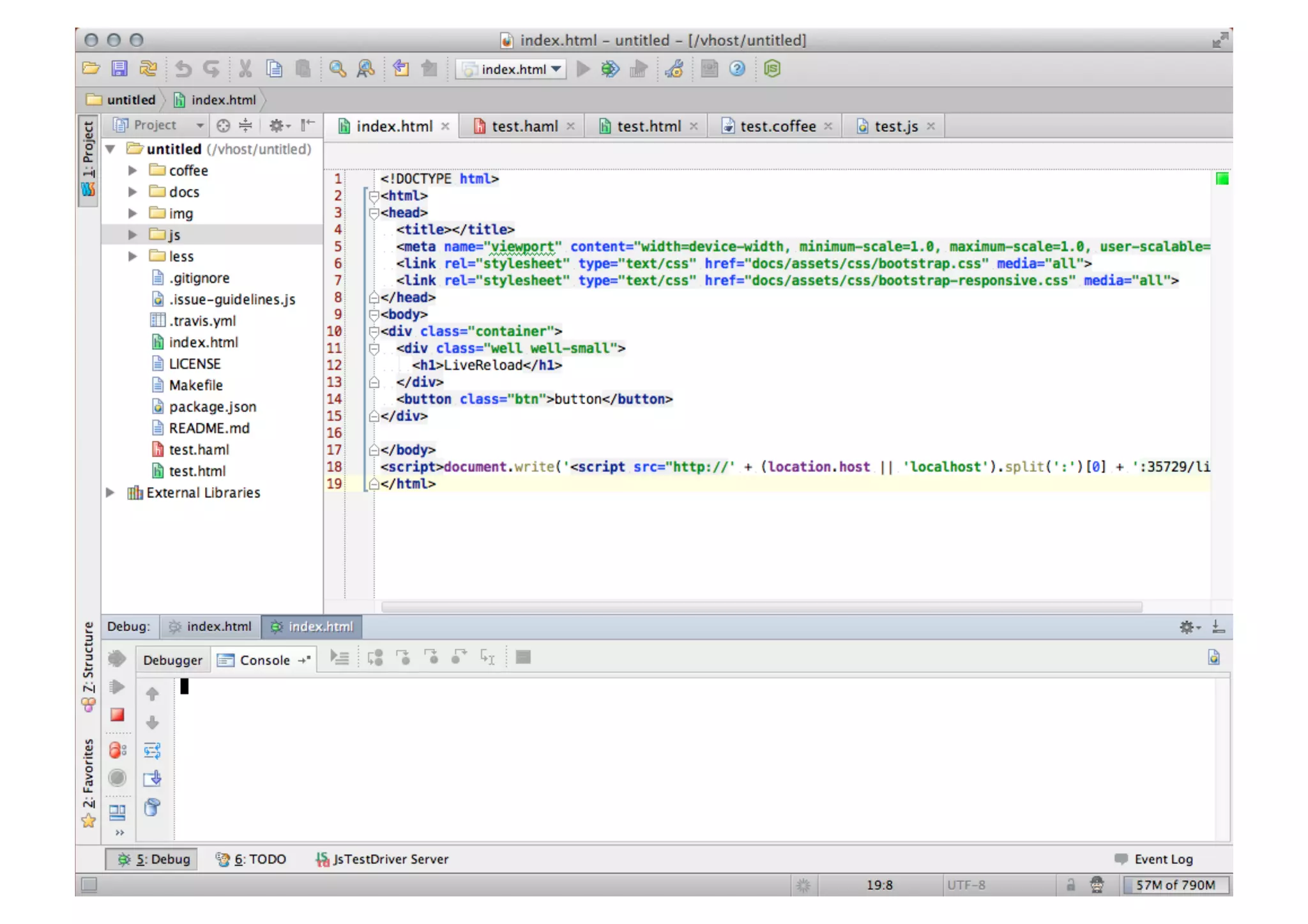Click the Debug bug icon in the toolbar
Viewport: 1308px width, 924px height.
610,68
